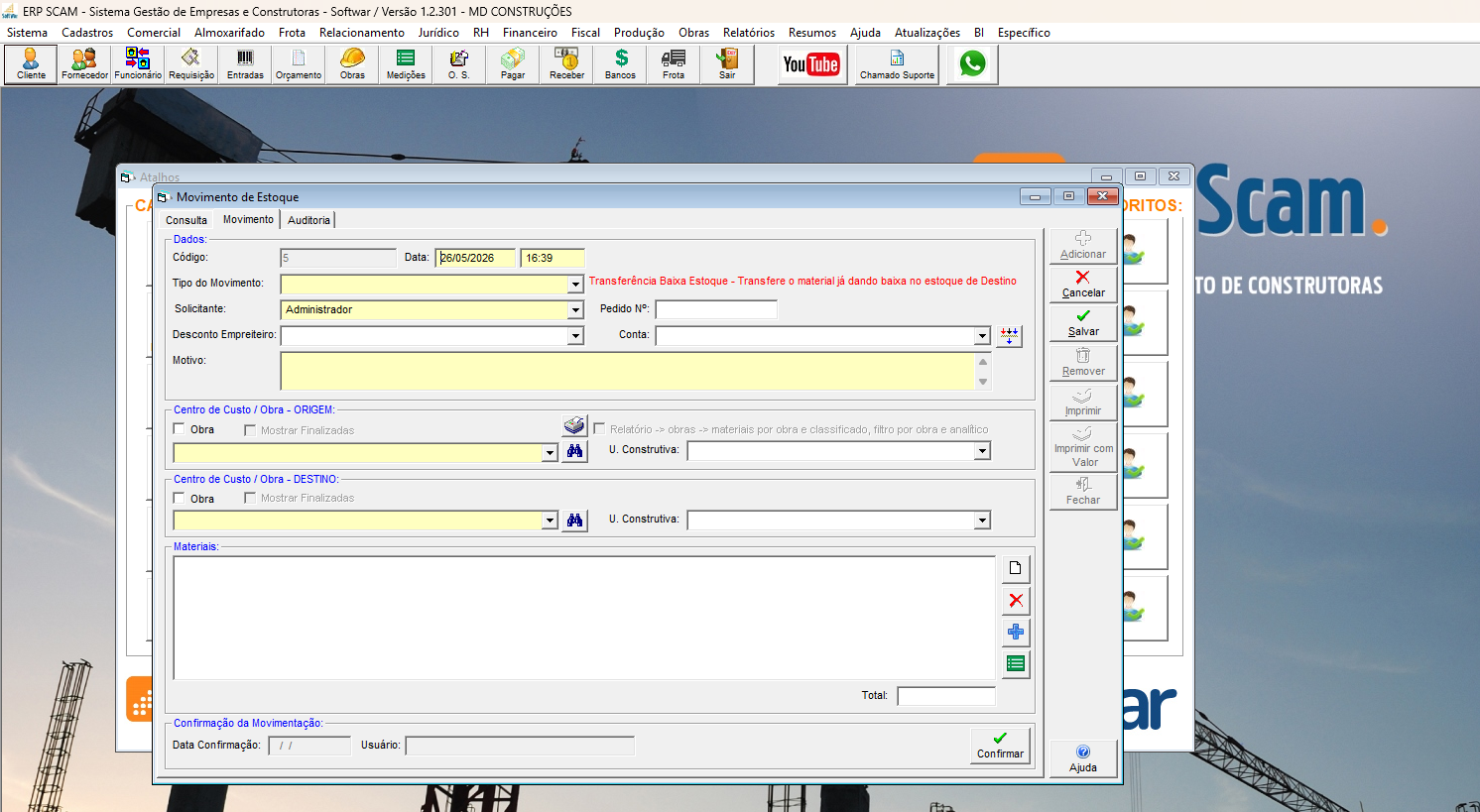Click the Cancelar button
This screenshot has height=812, width=1480.
pyautogui.click(x=1083, y=285)
